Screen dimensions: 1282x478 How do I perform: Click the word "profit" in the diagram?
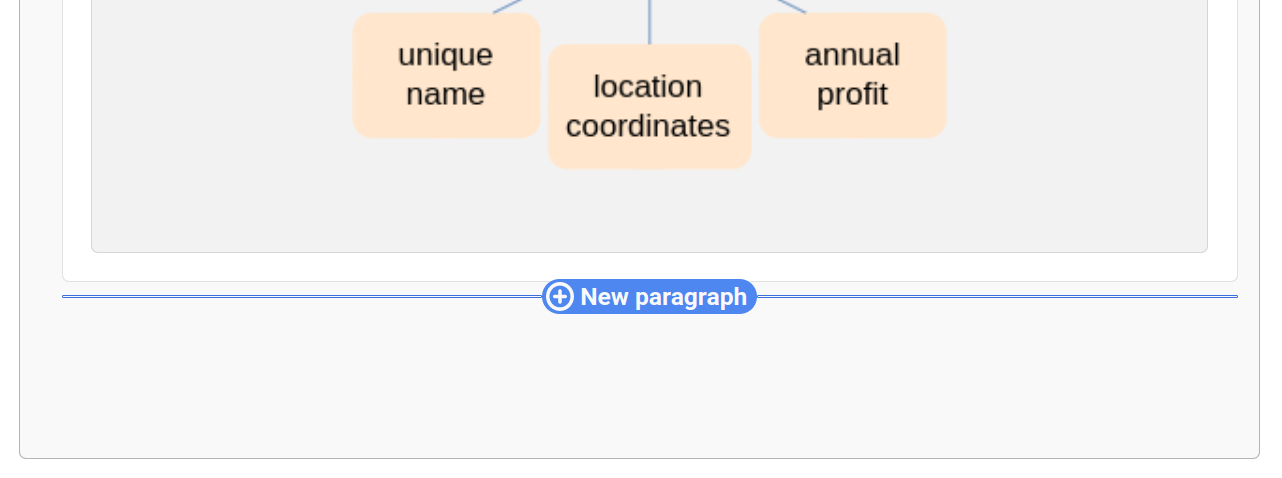coord(852,95)
